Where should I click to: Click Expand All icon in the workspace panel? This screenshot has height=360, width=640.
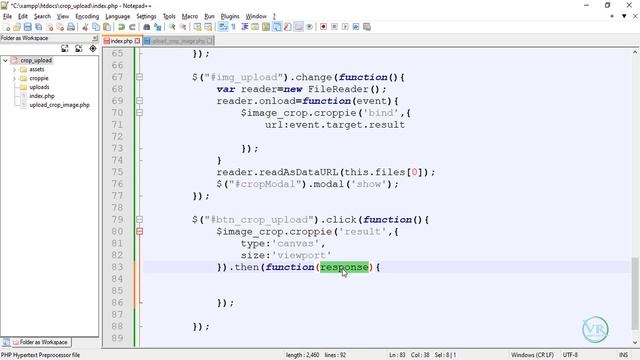(64, 49)
